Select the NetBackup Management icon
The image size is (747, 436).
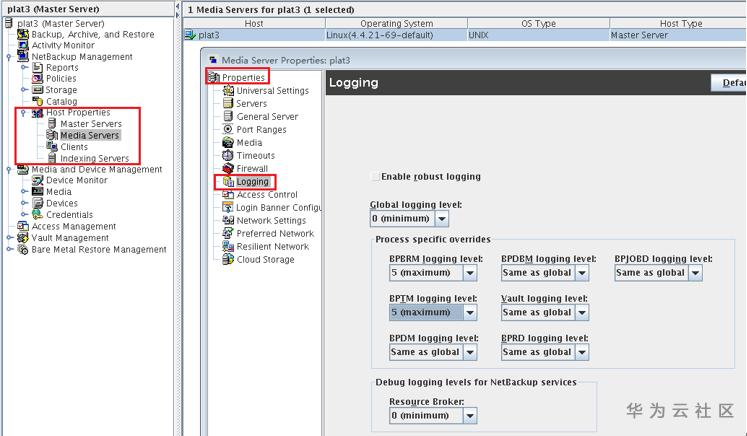tap(22, 56)
